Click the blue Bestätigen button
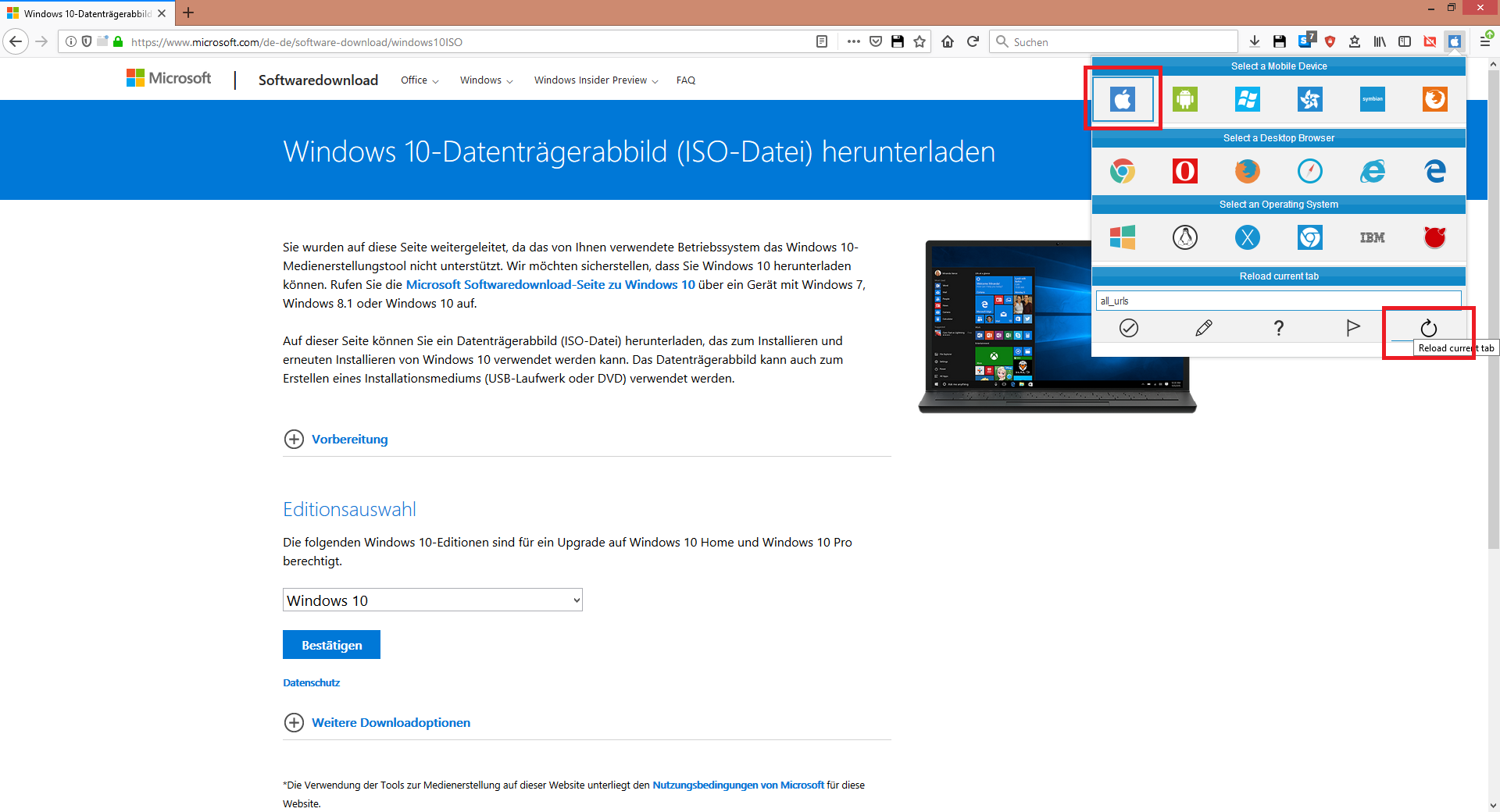 (331, 645)
